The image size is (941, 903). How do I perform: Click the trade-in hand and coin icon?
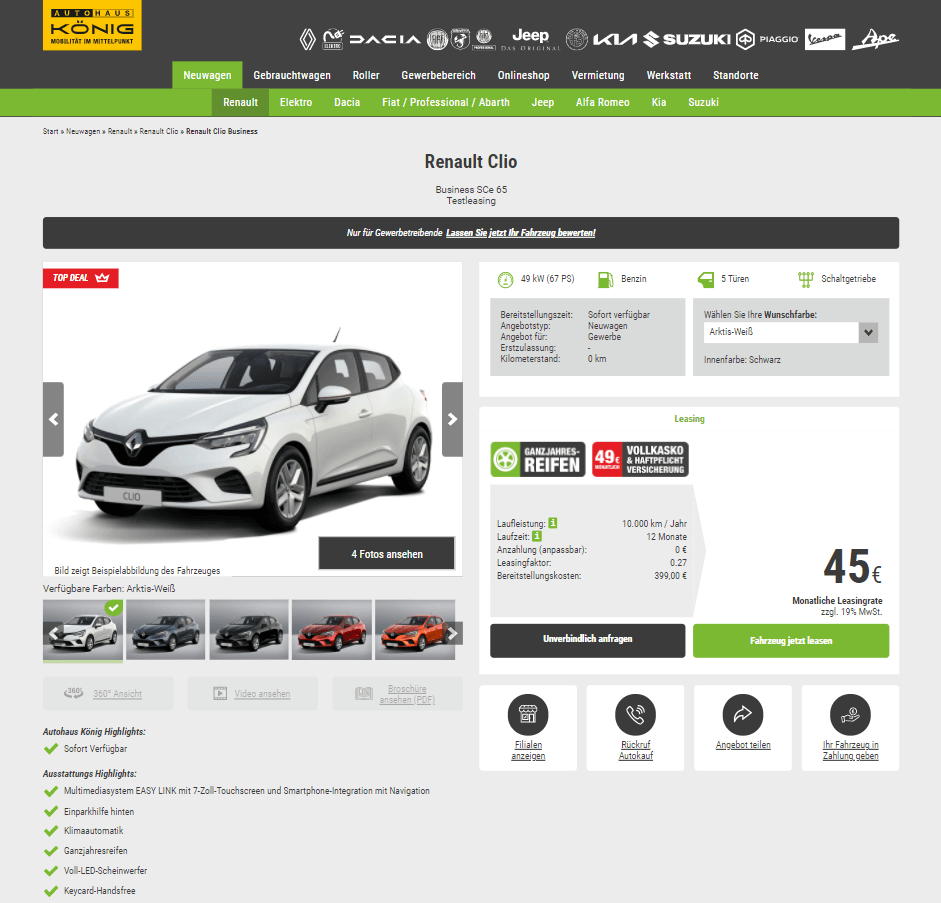850,715
